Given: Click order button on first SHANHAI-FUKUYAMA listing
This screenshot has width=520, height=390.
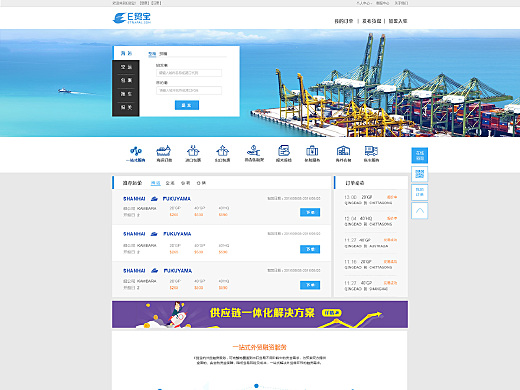Looking at the screenshot, I should pyautogui.click(x=310, y=212).
